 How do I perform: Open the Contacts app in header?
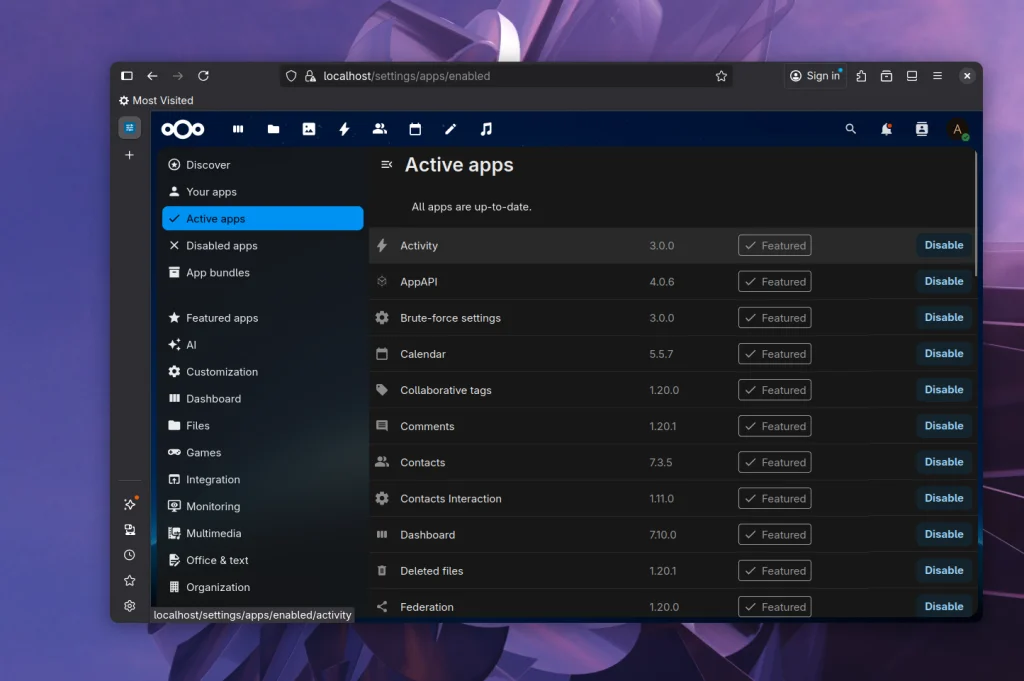pos(380,129)
